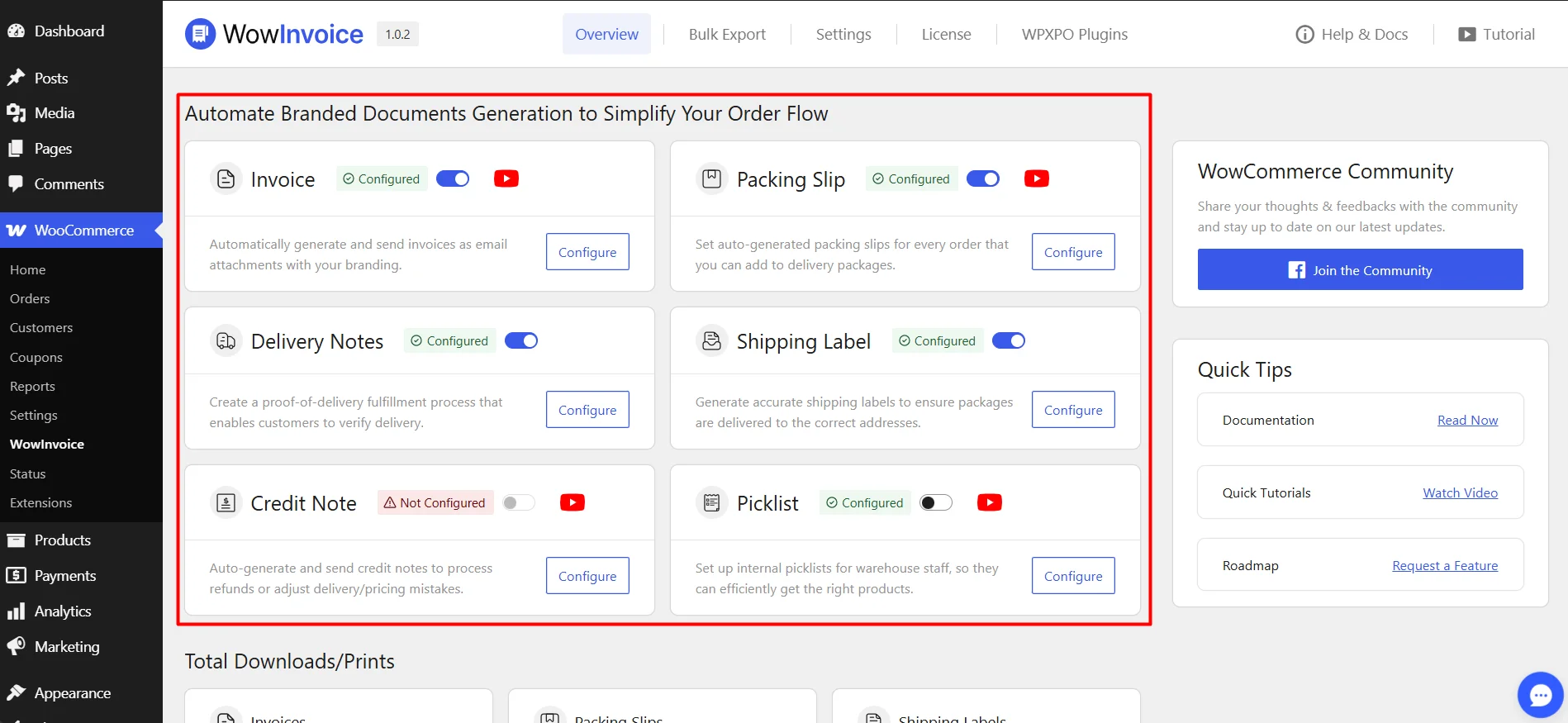
Task: Disable the Invoice toggle switch
Action: tap(453, 178)
